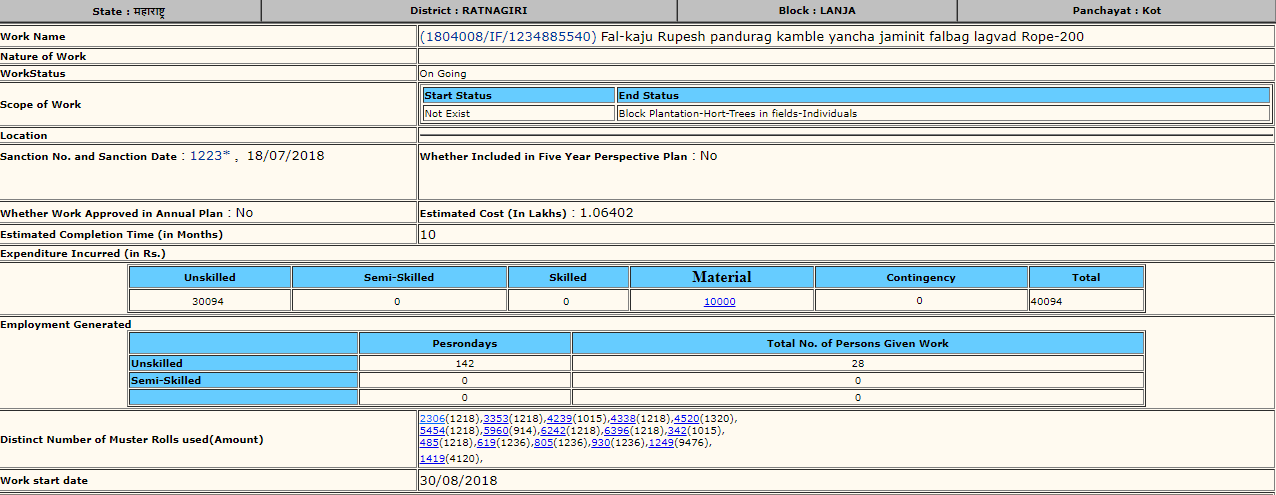Viewport: 1276px width, 495px height.
Task: Open muster roll link 6242
Action: (x=553, y=430)
